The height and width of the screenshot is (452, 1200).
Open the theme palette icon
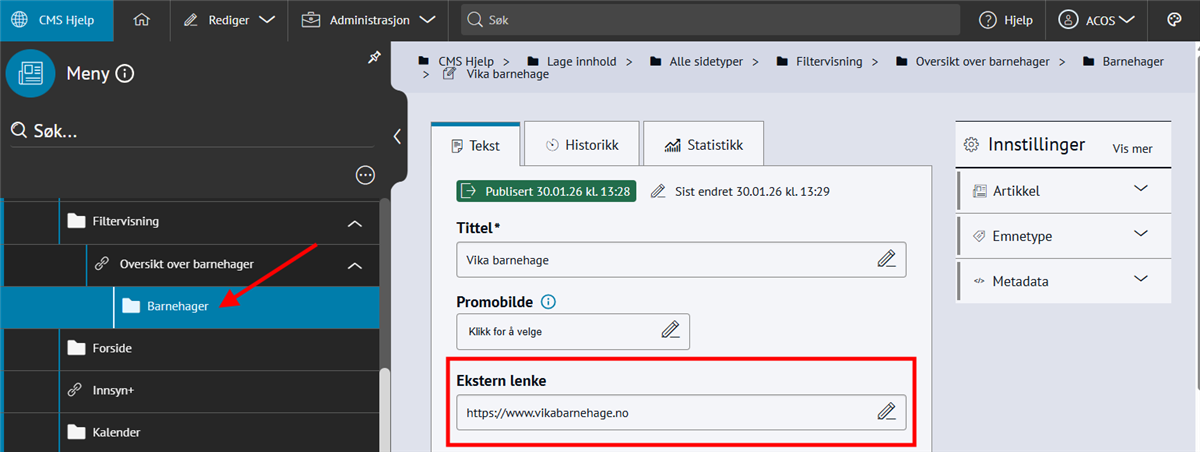coord(1174,20)
